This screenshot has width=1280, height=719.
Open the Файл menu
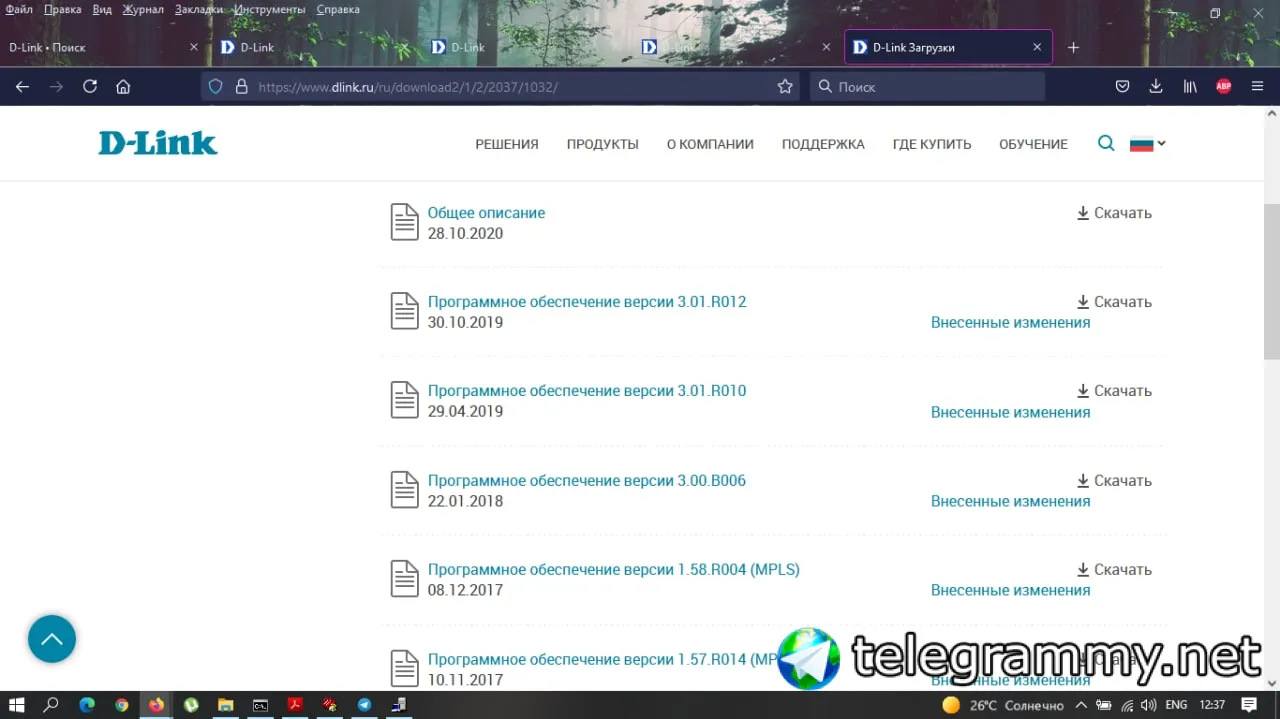point(19,9)
